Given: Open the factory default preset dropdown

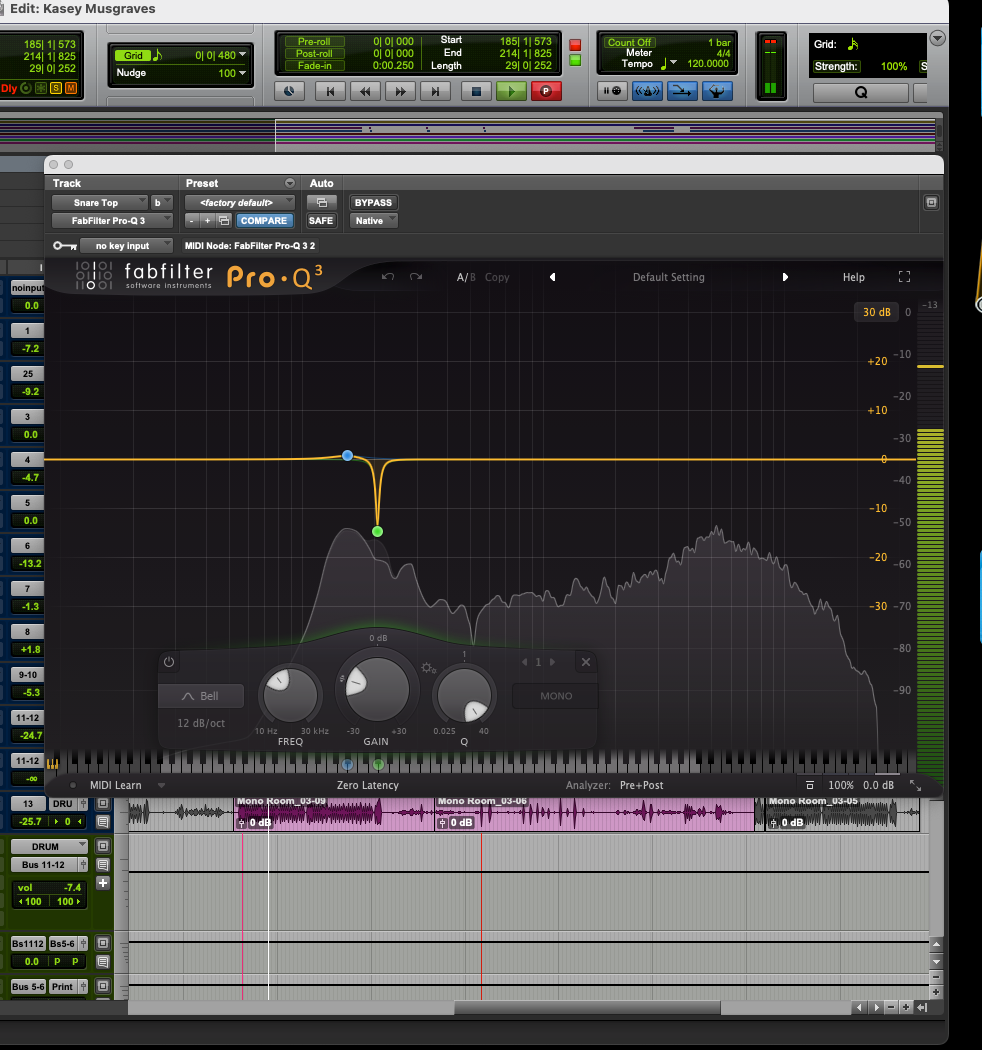Looking at the screenshot, I should click(240, 202).
